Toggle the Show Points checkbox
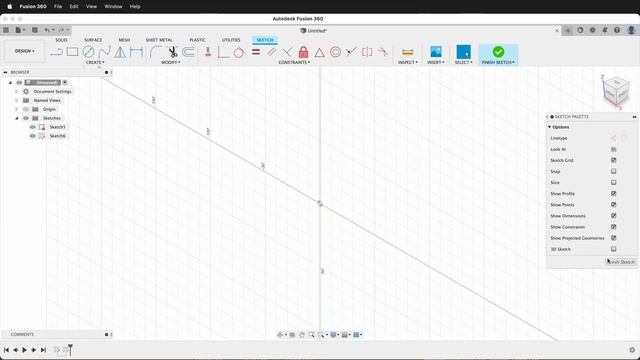Viewport: 640px width, 360px height. (x=613, y=204)
